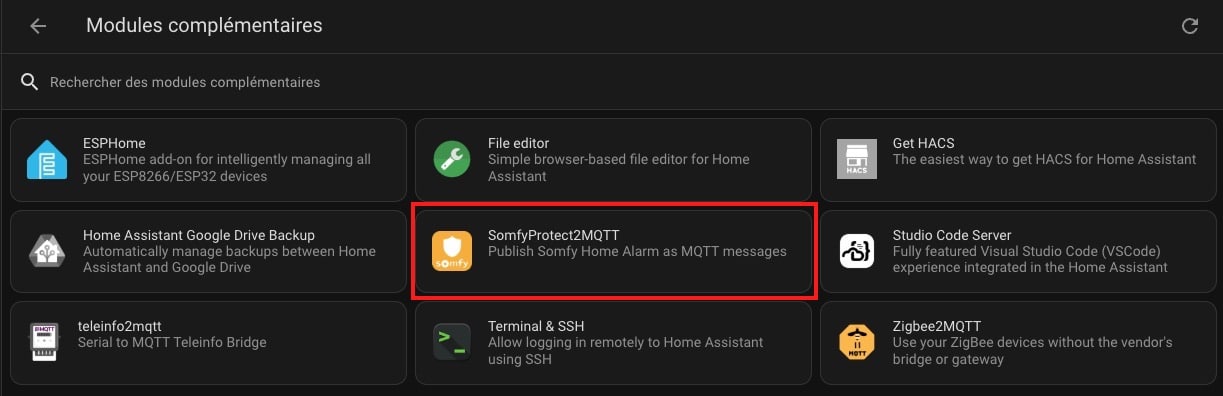Click the search magnifier icon

point(30,81)
